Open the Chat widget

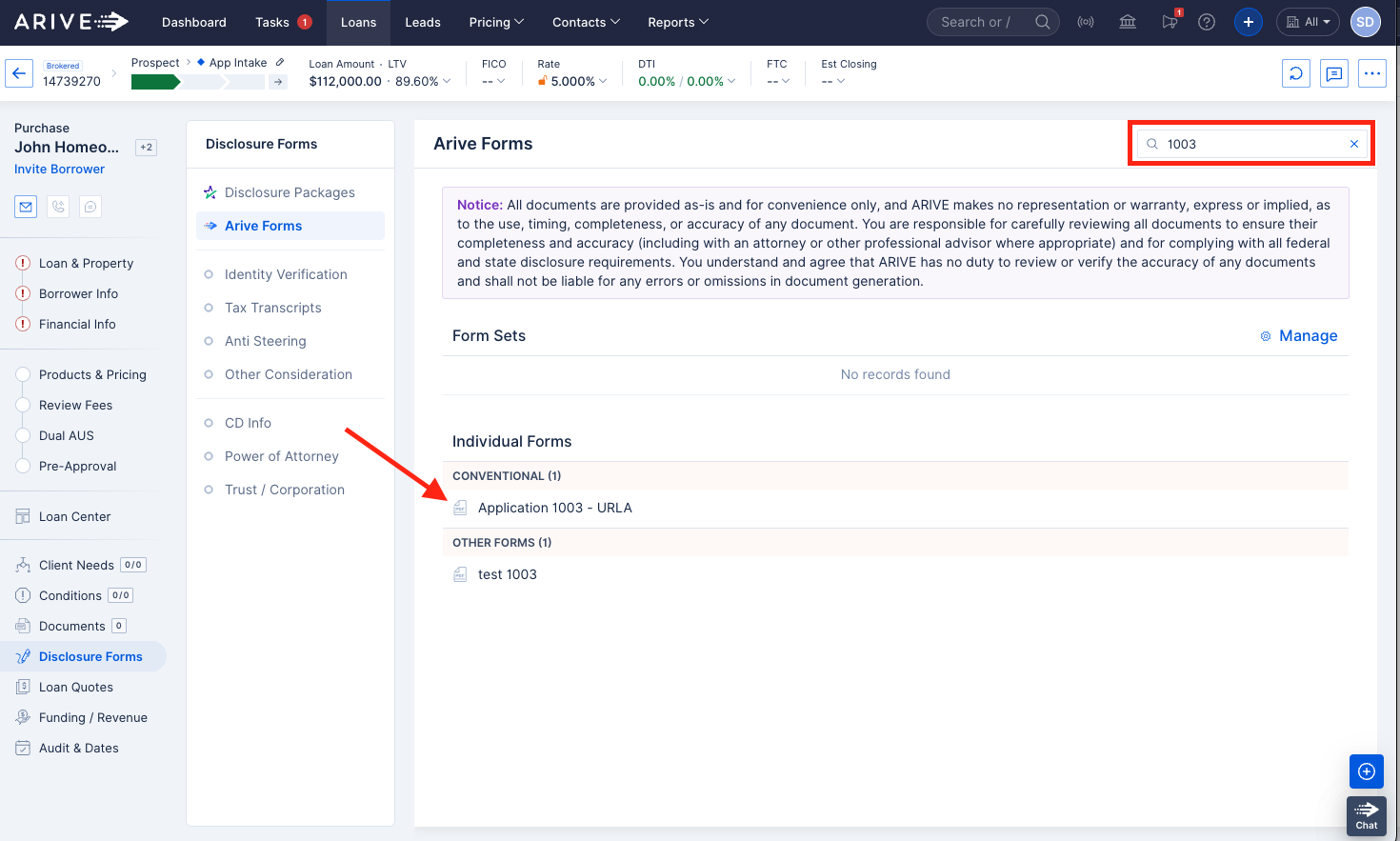click(1367, 816)
